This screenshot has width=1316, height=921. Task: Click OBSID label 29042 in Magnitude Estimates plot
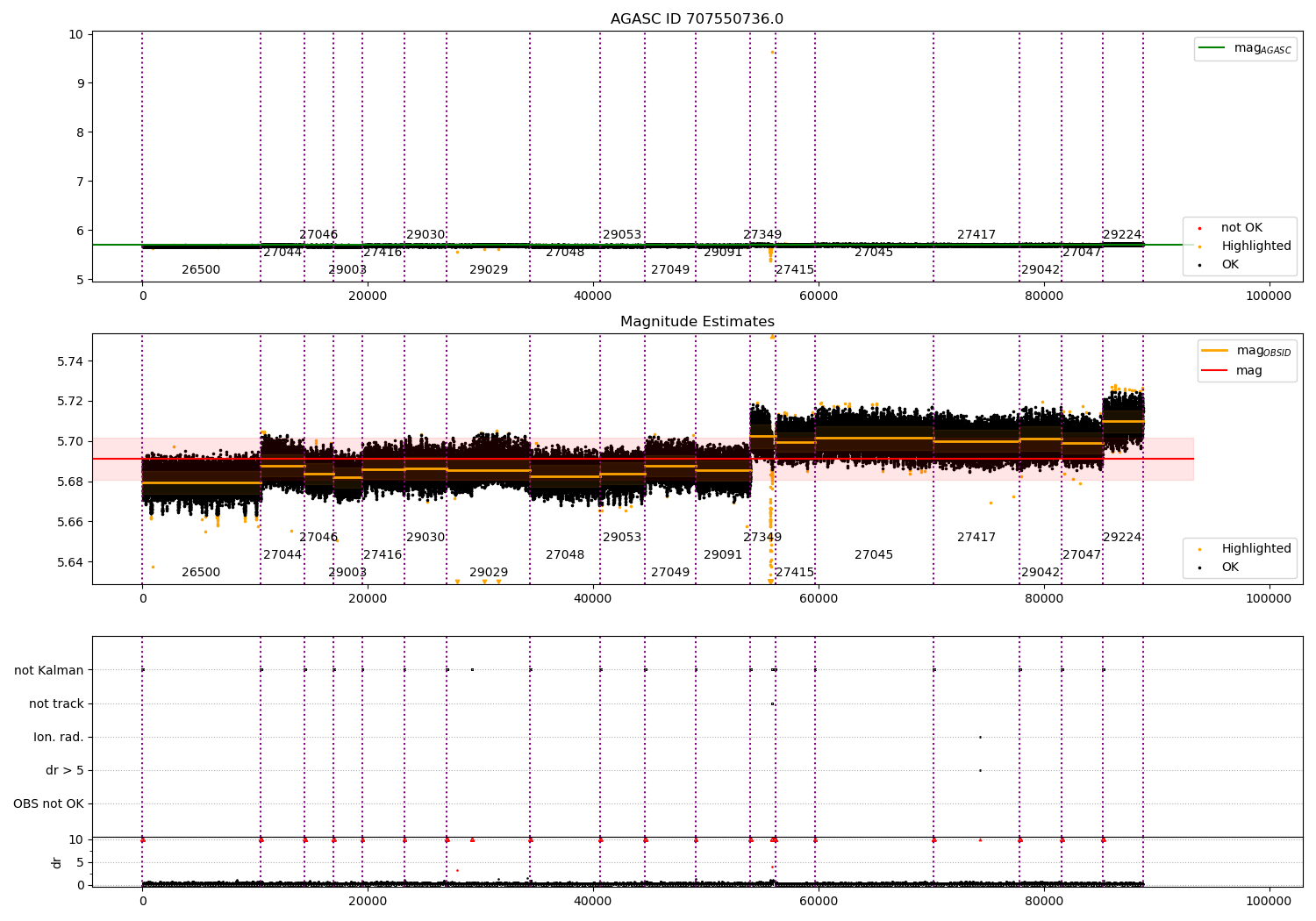[x=1041, y=572]
